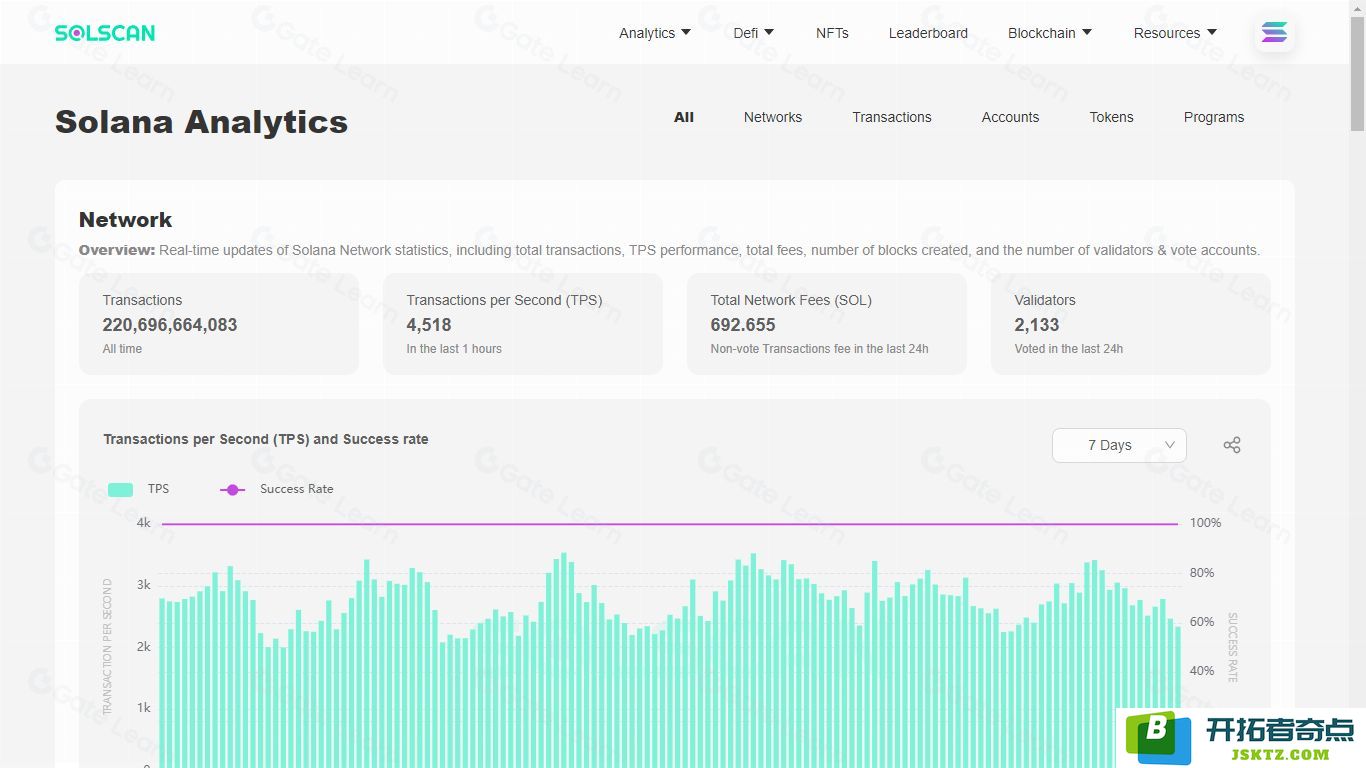Click the chart share icon

(x=1232, y=445)
